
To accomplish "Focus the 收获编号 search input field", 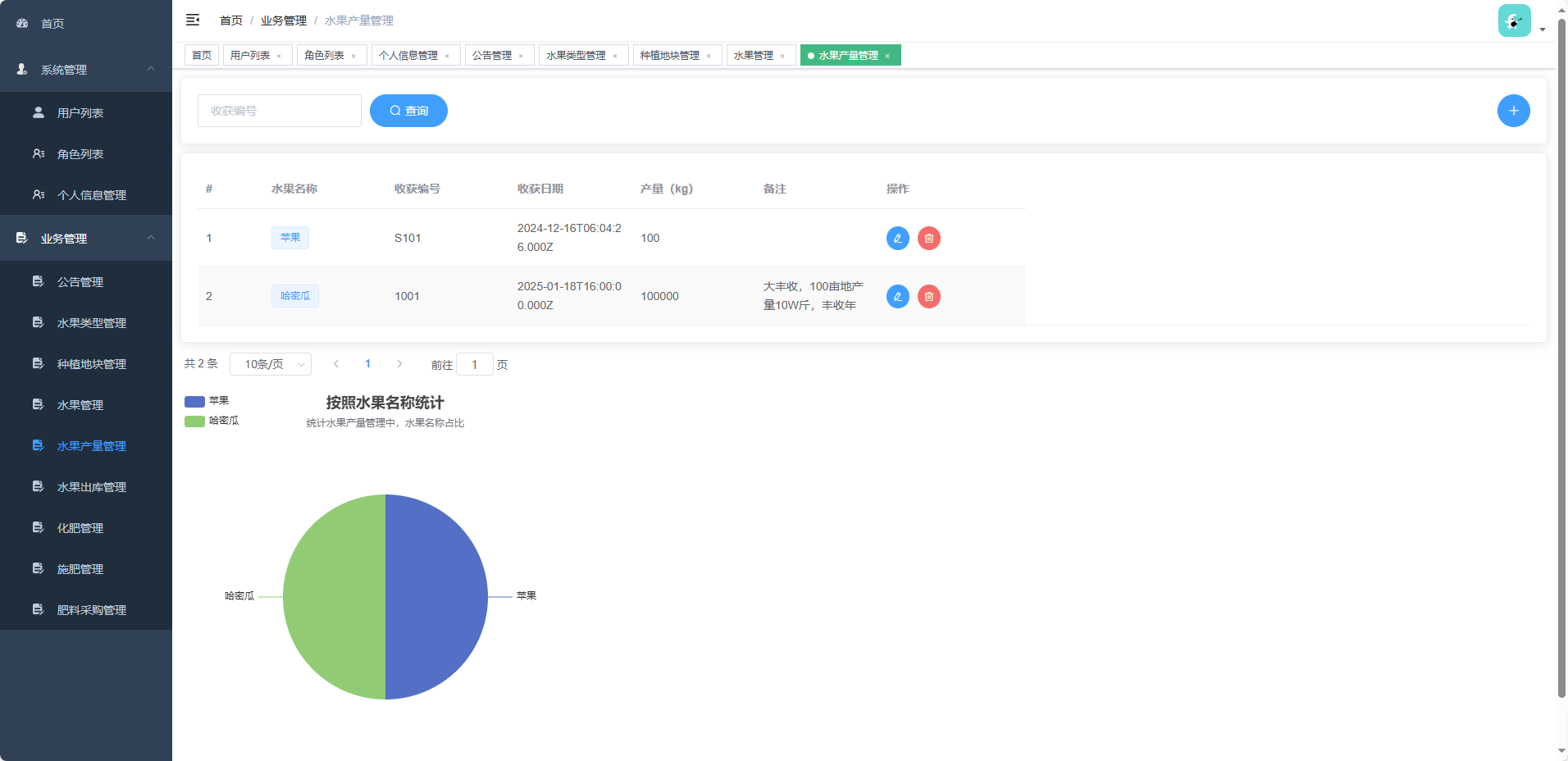I will coord(279,111).
